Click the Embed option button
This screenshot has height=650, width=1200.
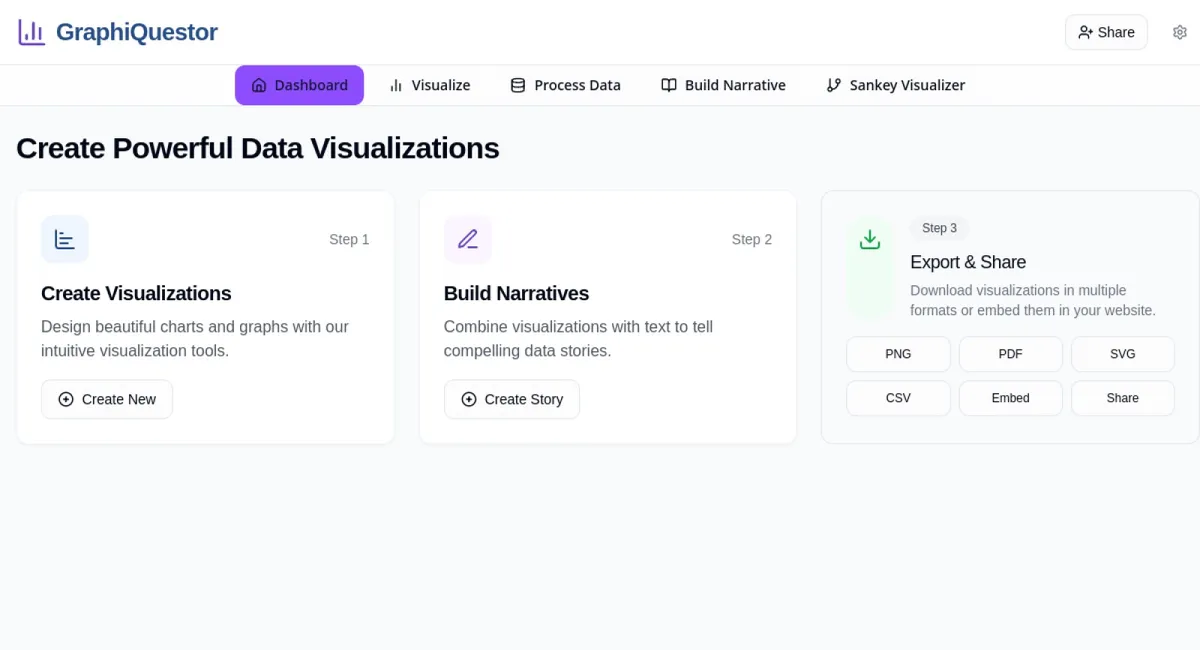click(1010, 398)
